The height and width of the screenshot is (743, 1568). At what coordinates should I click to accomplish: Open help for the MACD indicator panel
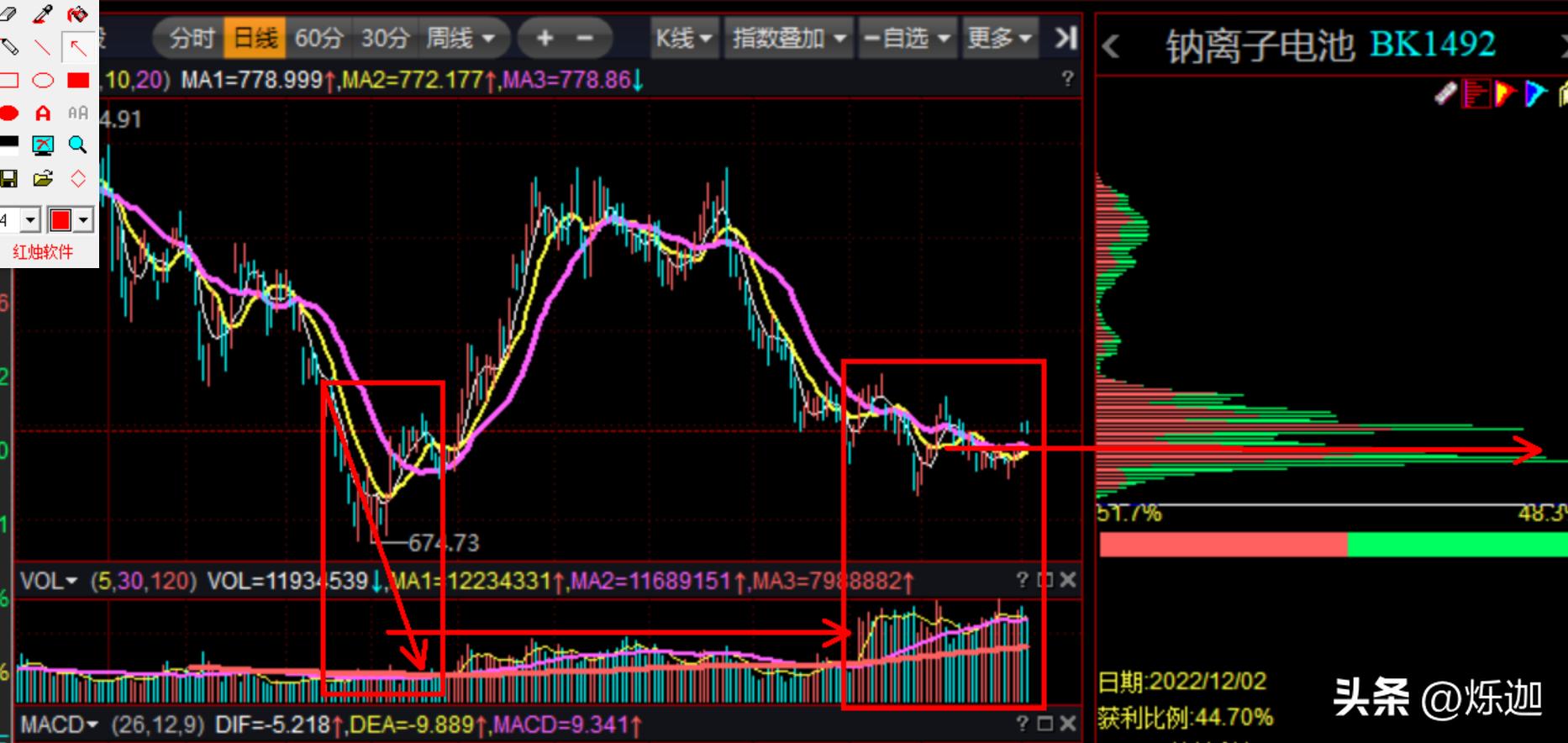pos(1022,724)
